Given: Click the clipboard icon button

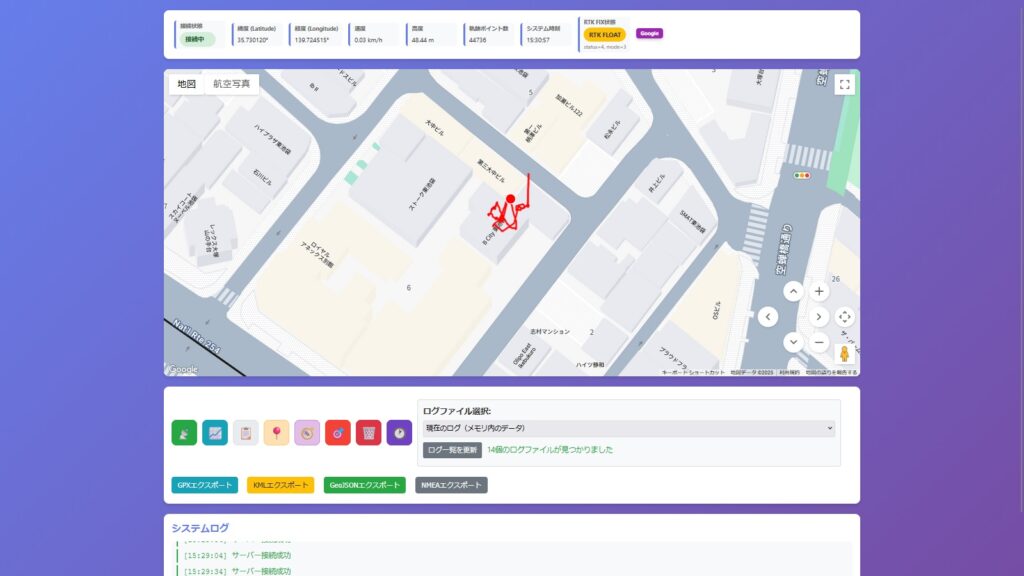Looking at the screenshot, I should 246,432.
